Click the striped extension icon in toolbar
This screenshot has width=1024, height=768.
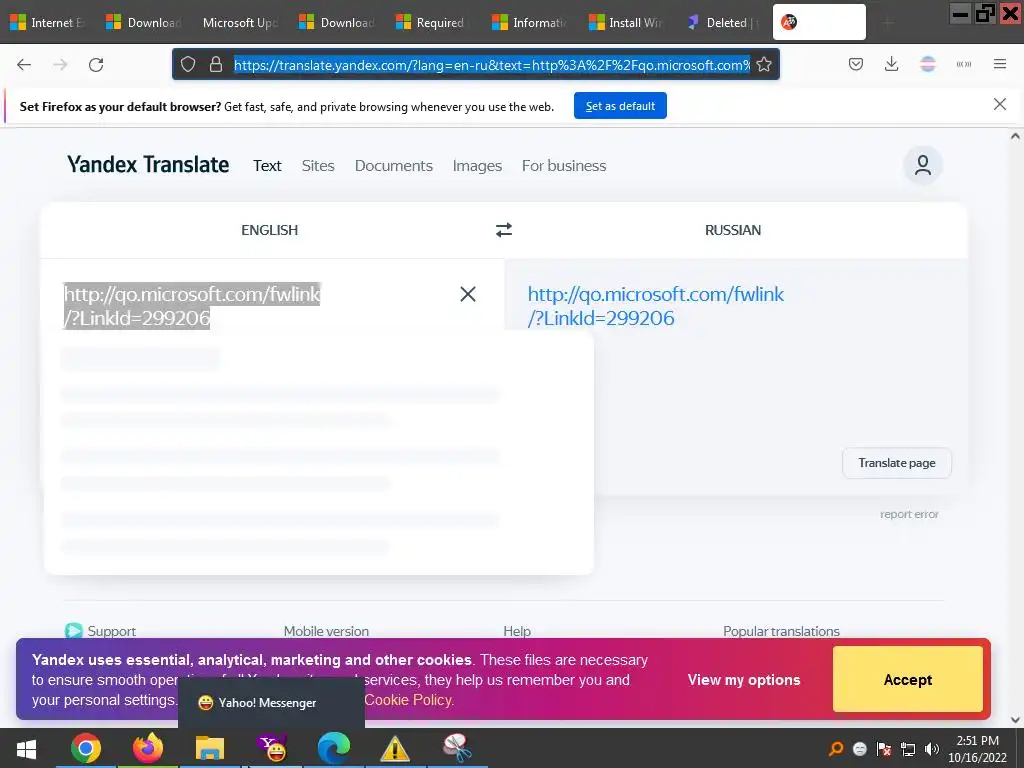(928, 64)
